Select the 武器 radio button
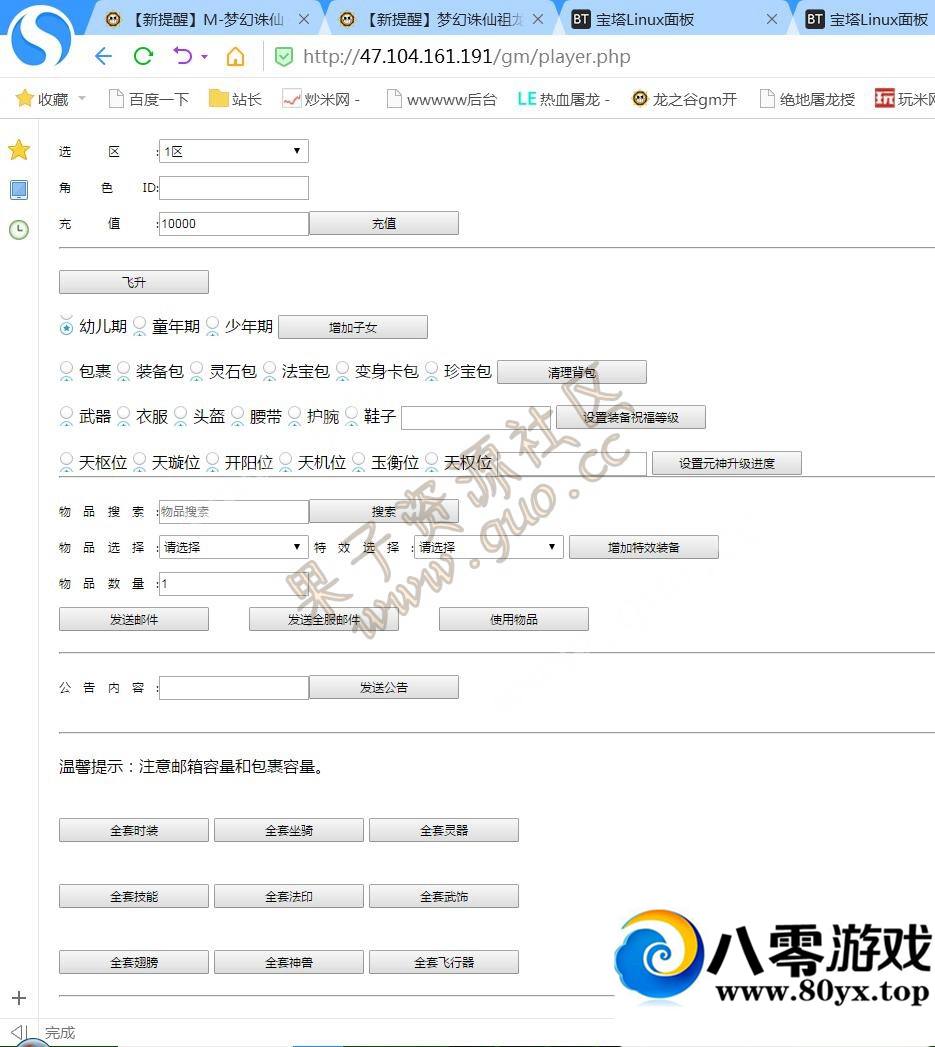 [66, 417]
